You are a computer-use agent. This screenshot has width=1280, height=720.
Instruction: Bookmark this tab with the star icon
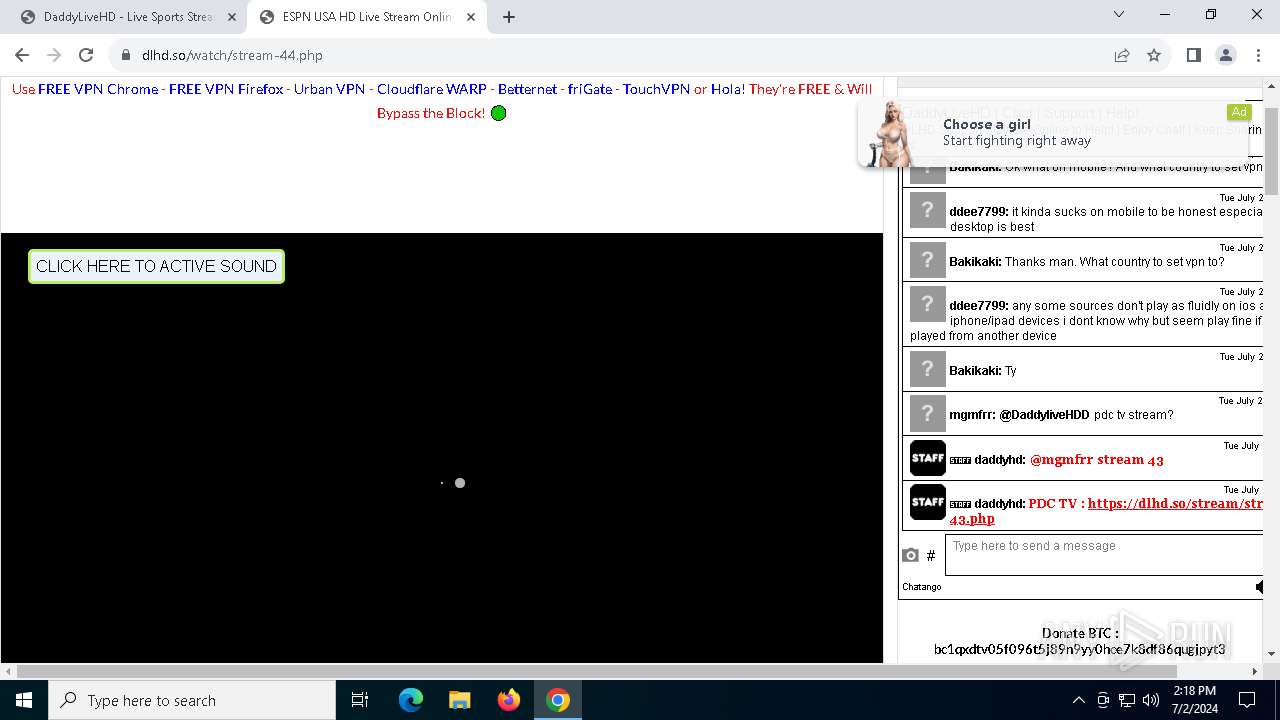click(x=1154, y=55)
